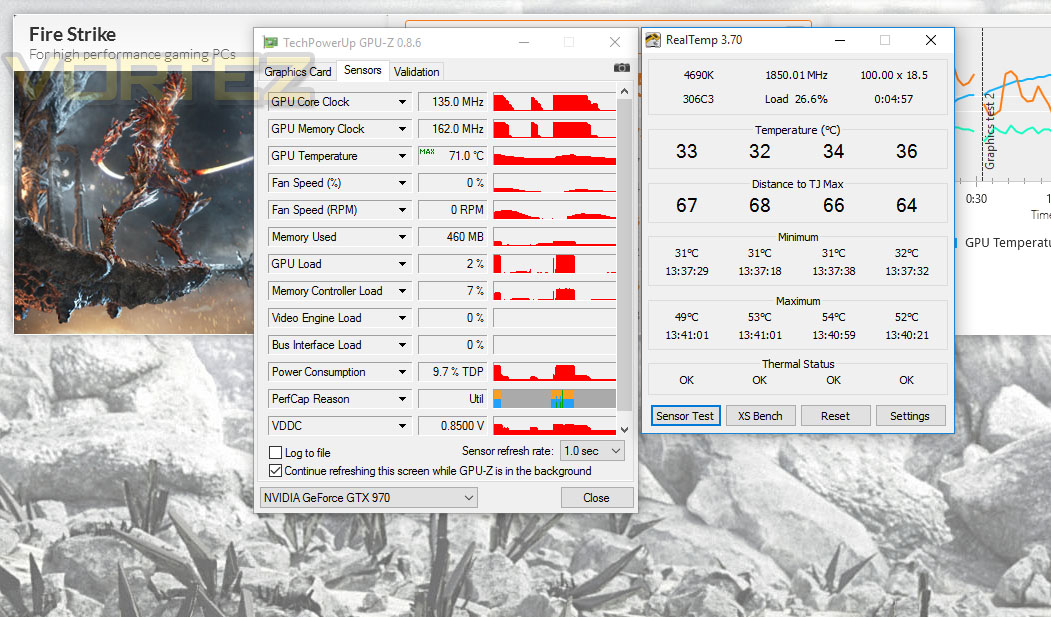Click sensor list scroll-up arrow
The width and height of the screenshot is (1051, 617).
click(625, 91)
